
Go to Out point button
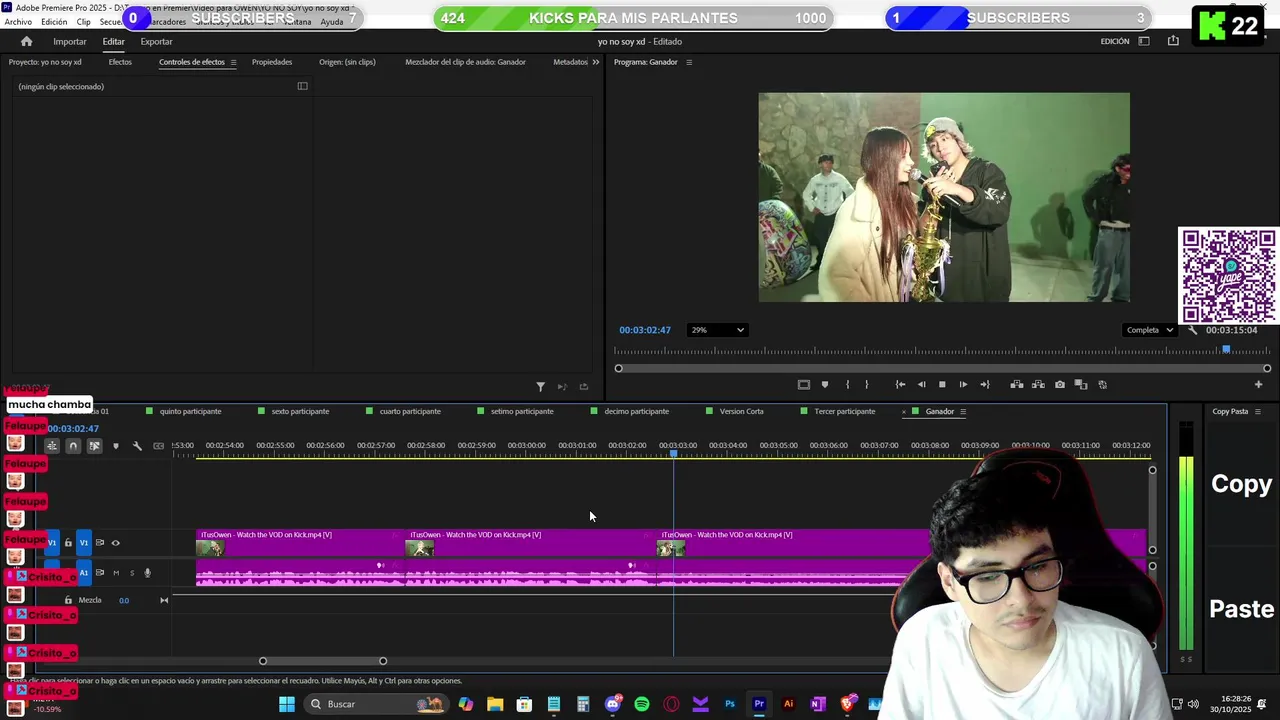point(984,384)
